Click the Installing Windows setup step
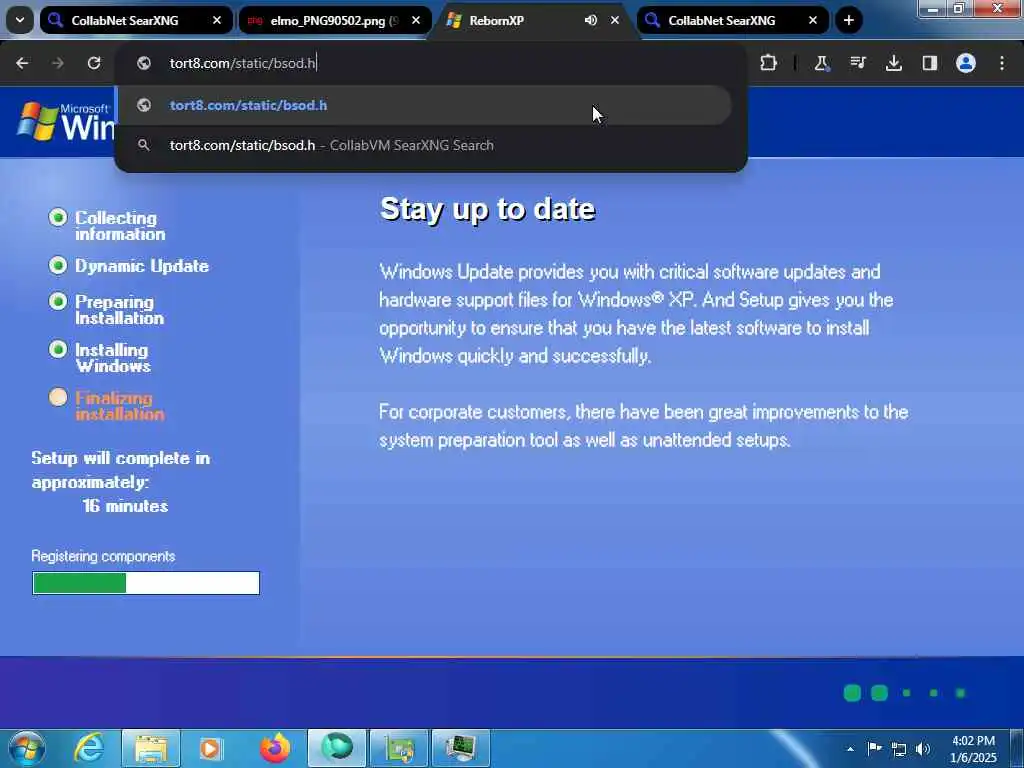Screen dimensions: 1024x768 coord(100,357)
